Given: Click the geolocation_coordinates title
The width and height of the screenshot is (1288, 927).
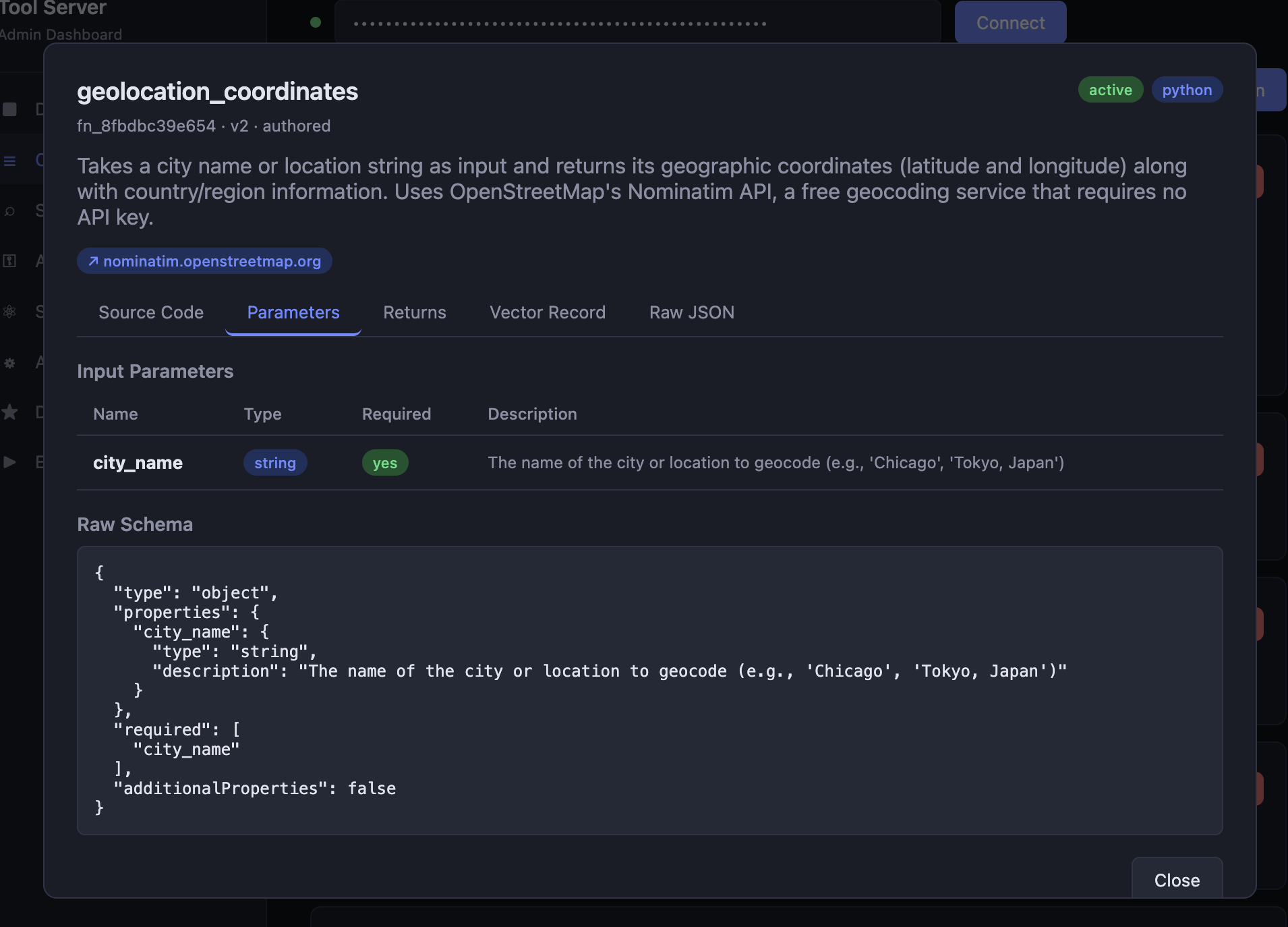Looking at the screenshot, I should point(217,91).
